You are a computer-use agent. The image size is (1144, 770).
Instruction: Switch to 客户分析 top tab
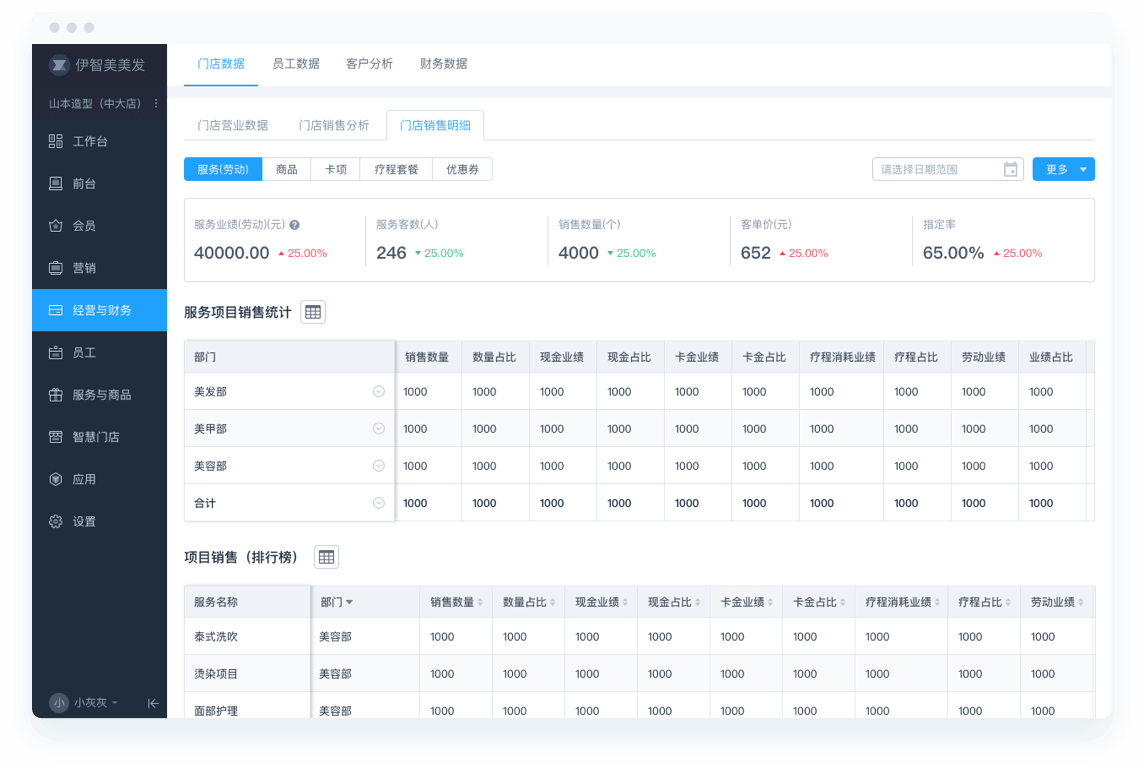click(x=369, y=64)
